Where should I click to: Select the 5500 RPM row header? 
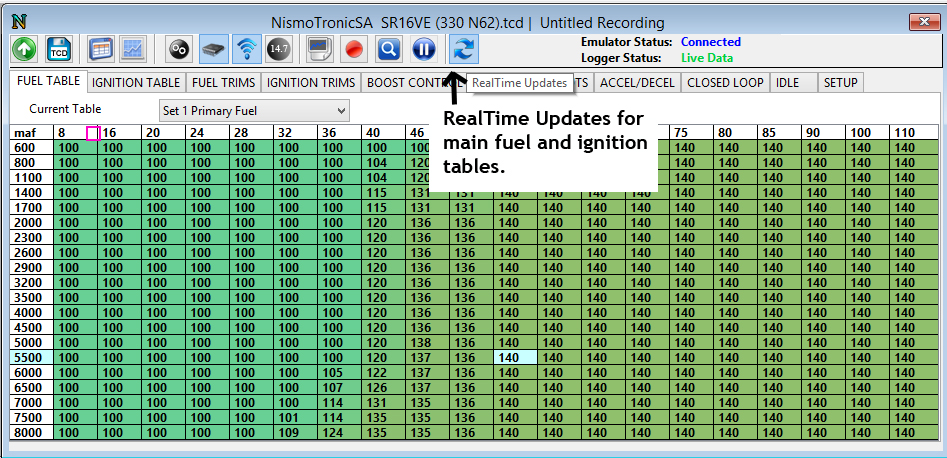tap(31, 358)
